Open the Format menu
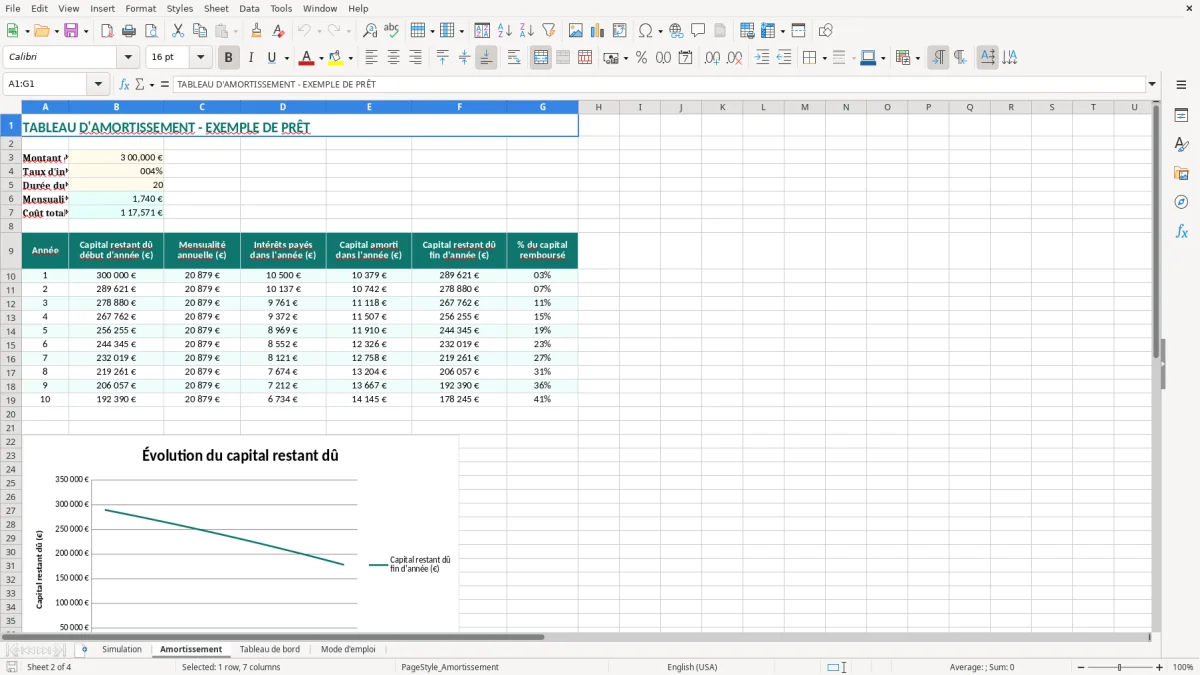The image size is (1200, 675). 140,8
